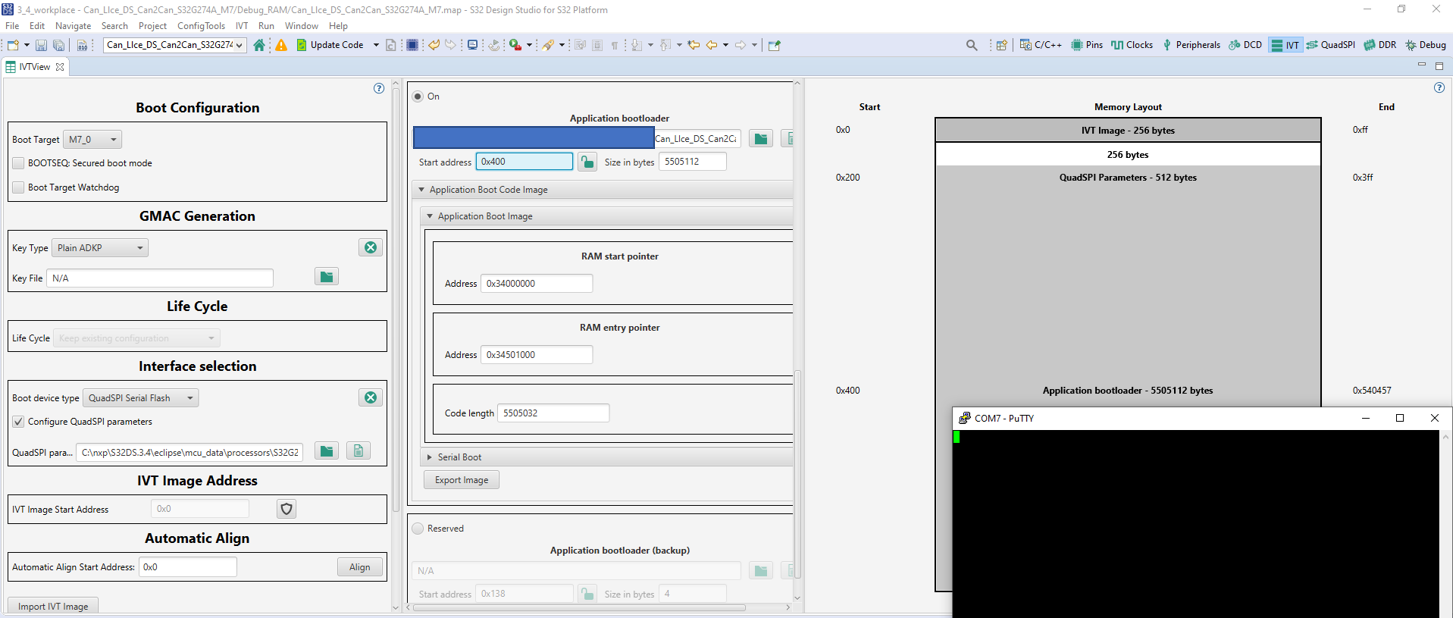
Task: Browse QuadSPI parameters file with folder icon
Action: (326, 451)
